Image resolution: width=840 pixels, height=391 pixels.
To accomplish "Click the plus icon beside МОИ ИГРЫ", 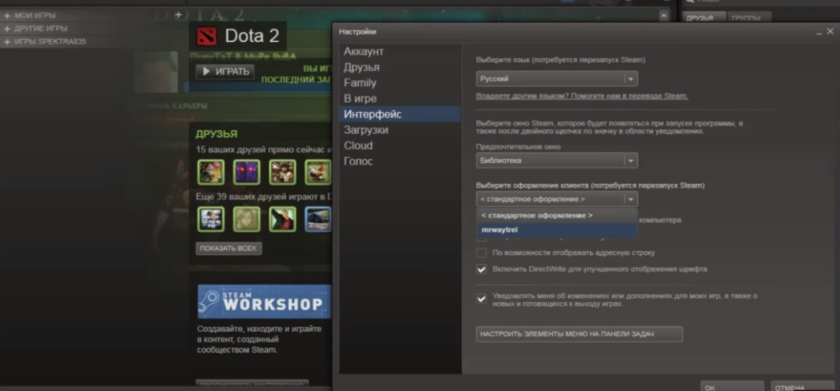I will tap(8, 16).
